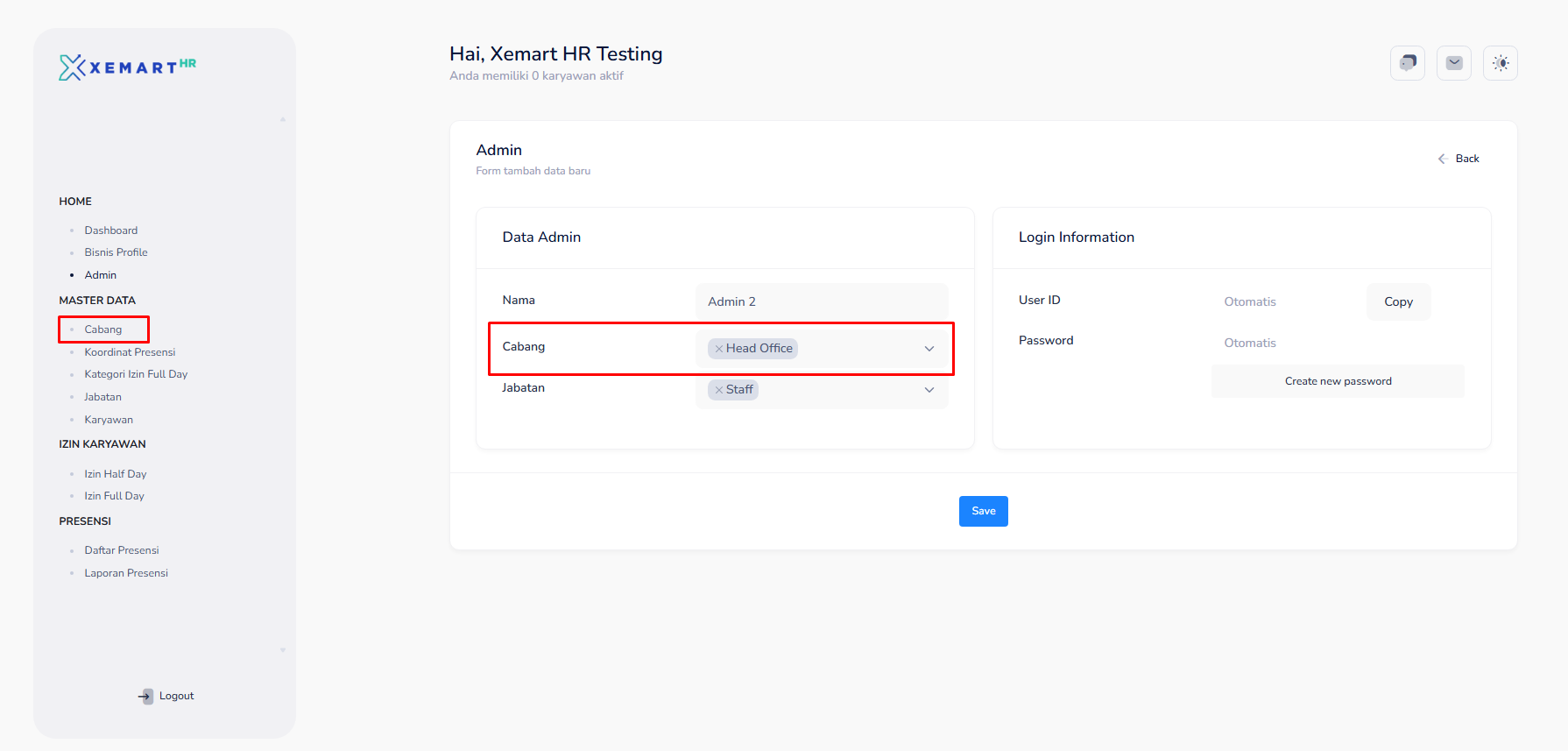
Task: Open the mail inbox icon
Action: pyautogui.click(x=1453, y=63)
